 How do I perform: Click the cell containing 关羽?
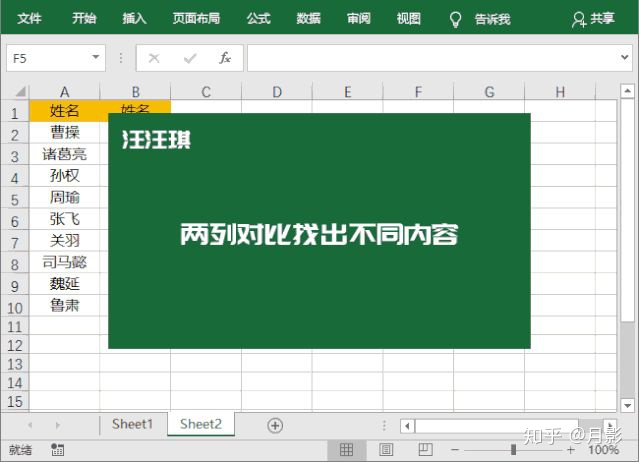[64, 240]
